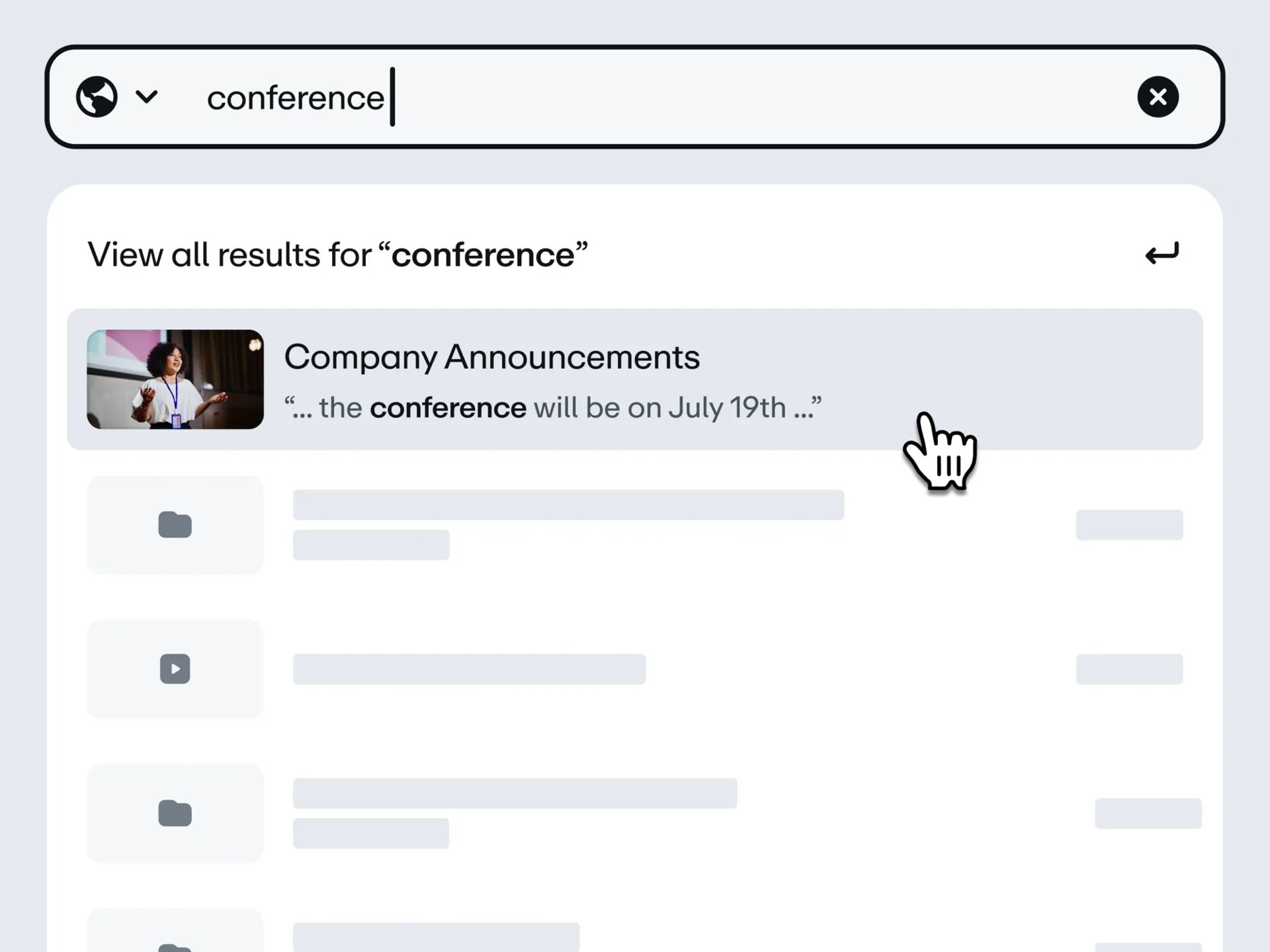Screen dimensions: 1270x952
Task: Click the subtitle under first folder result
Action: [371, 545]
